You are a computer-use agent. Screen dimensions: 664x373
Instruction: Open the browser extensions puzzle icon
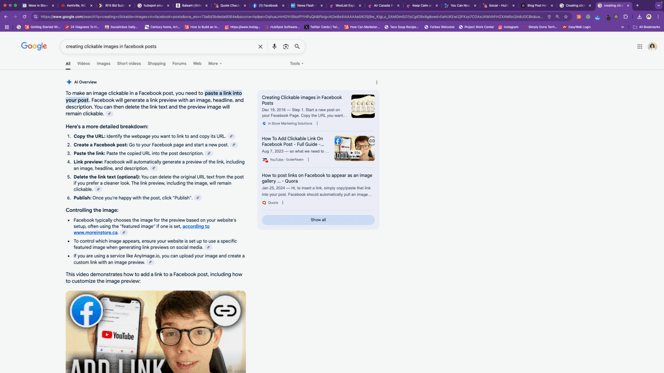pyautogui.click(x=625, y=17)
